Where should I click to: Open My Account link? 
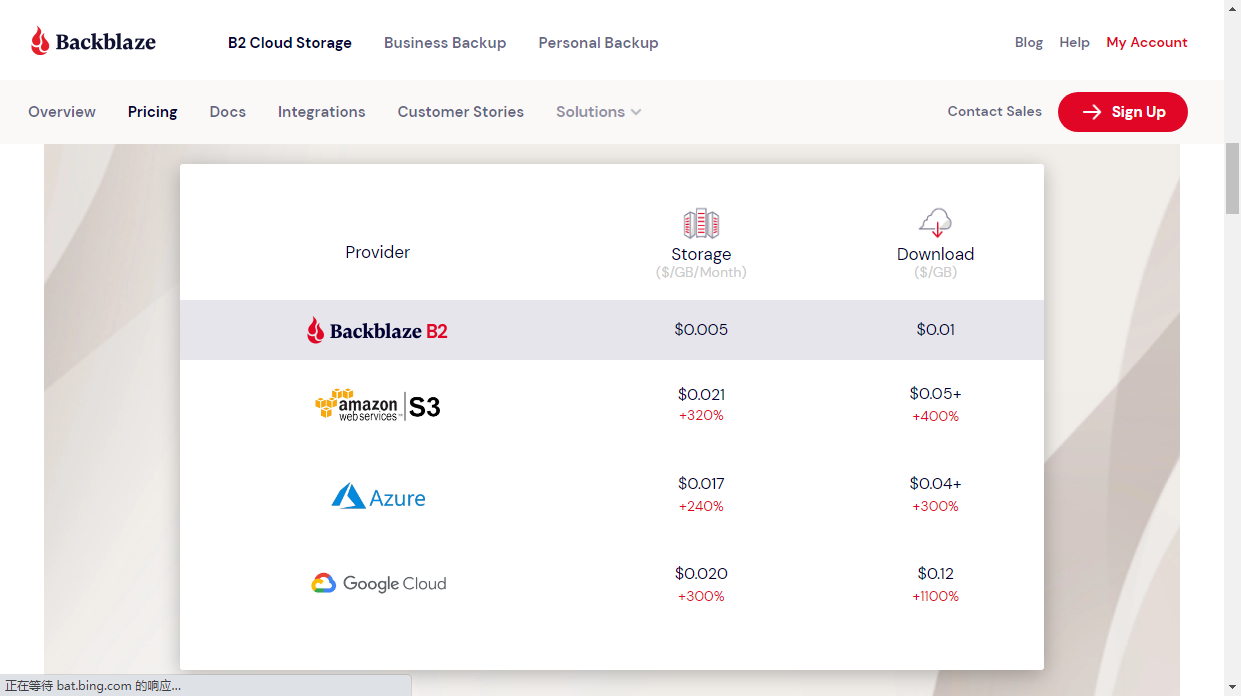point(1146,42)
